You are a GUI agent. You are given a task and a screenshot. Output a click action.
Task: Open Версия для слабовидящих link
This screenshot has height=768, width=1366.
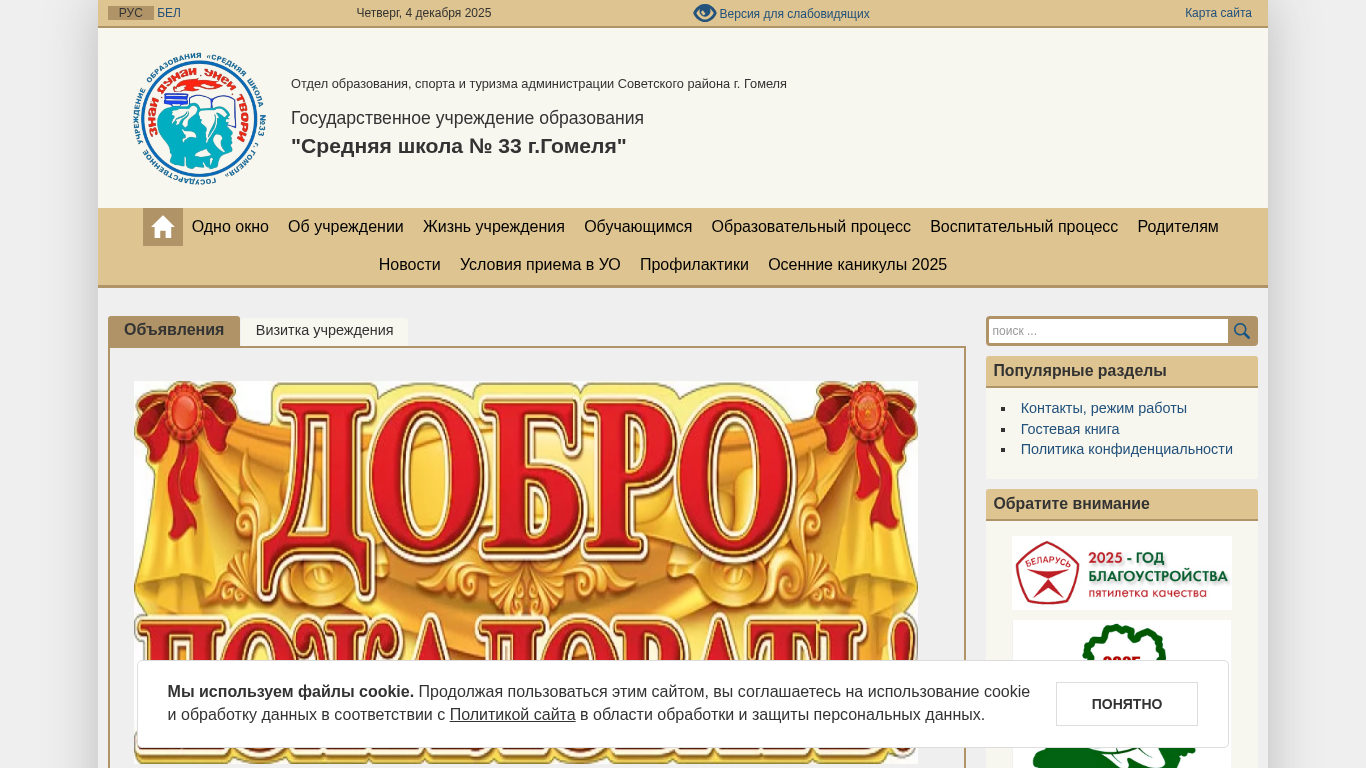coord(794,14)
